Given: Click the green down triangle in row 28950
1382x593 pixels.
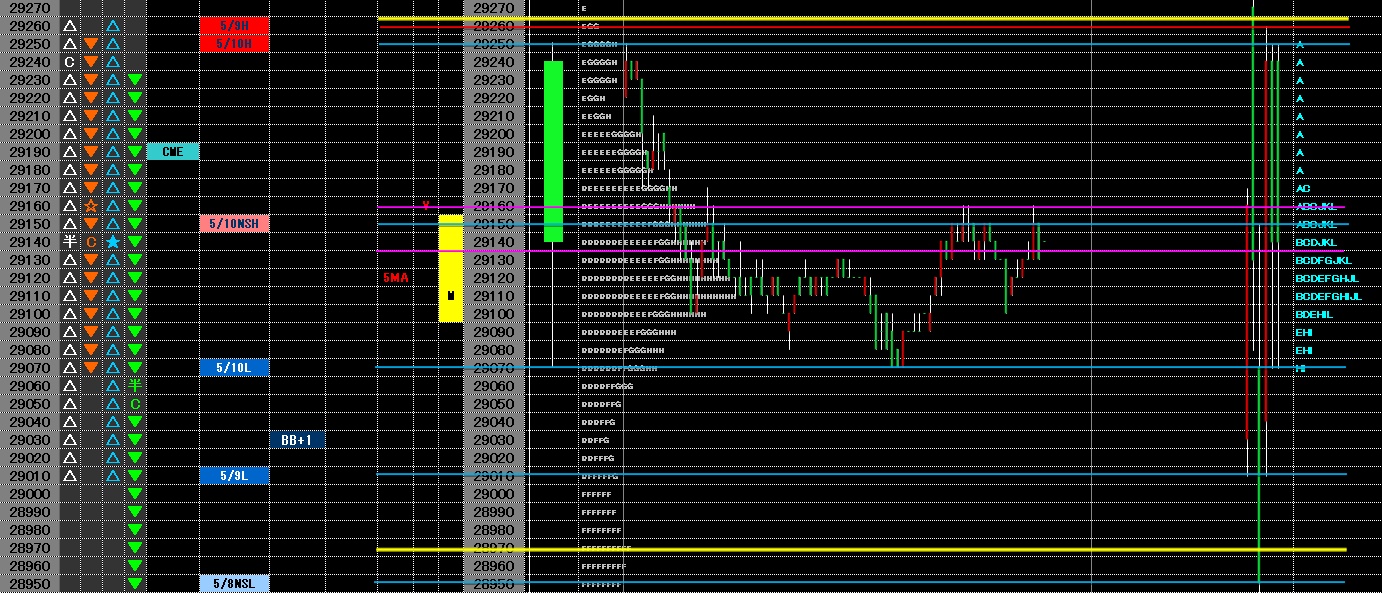Looking at the screenshot, I should point(135,584).
